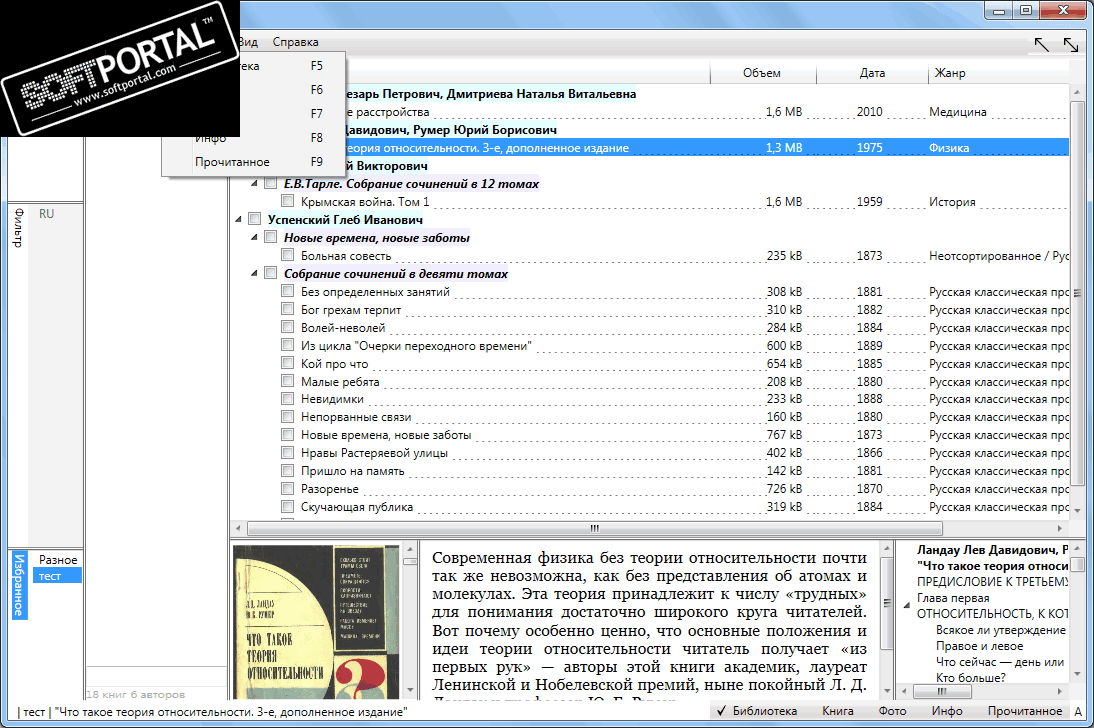Open contents entry Кто больше?
The width and height of the screenshot is (1094, 728).
coord(971,678)
